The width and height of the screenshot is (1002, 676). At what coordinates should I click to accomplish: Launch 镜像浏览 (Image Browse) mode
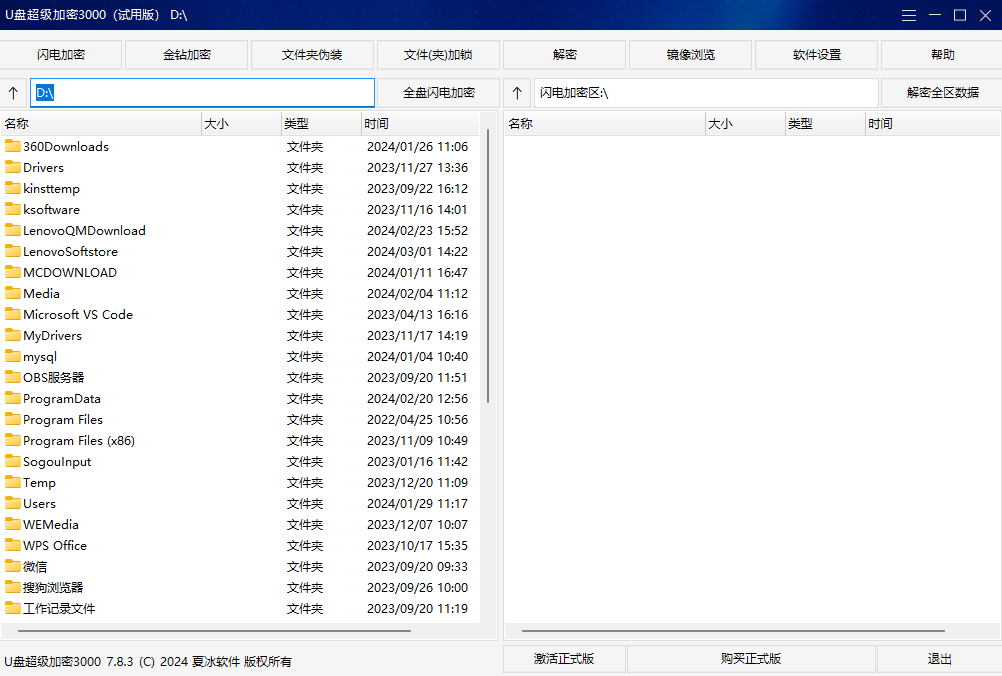click(690, 54)
